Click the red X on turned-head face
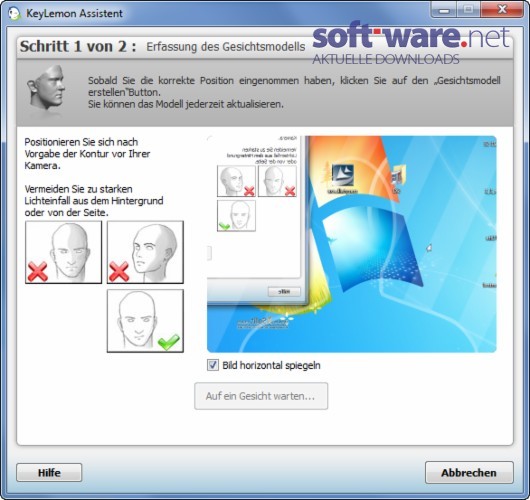This screenshot has height=500, width=530. pyautogui.click(x=119, y=271)
